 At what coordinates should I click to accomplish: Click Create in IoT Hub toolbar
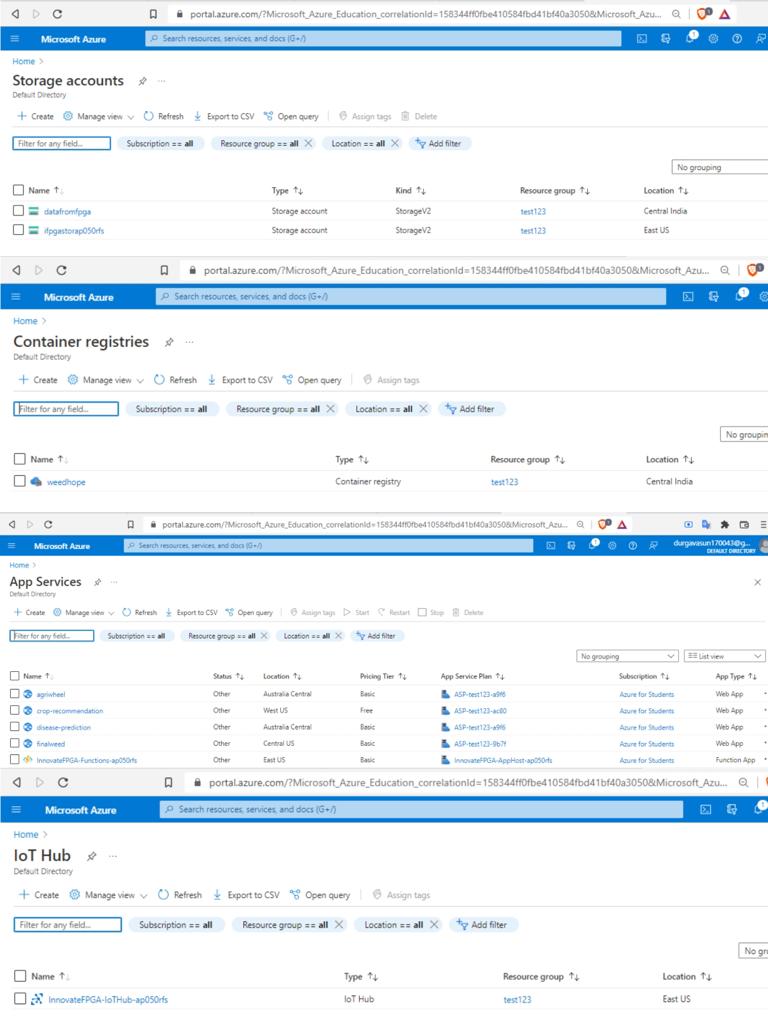39,895
